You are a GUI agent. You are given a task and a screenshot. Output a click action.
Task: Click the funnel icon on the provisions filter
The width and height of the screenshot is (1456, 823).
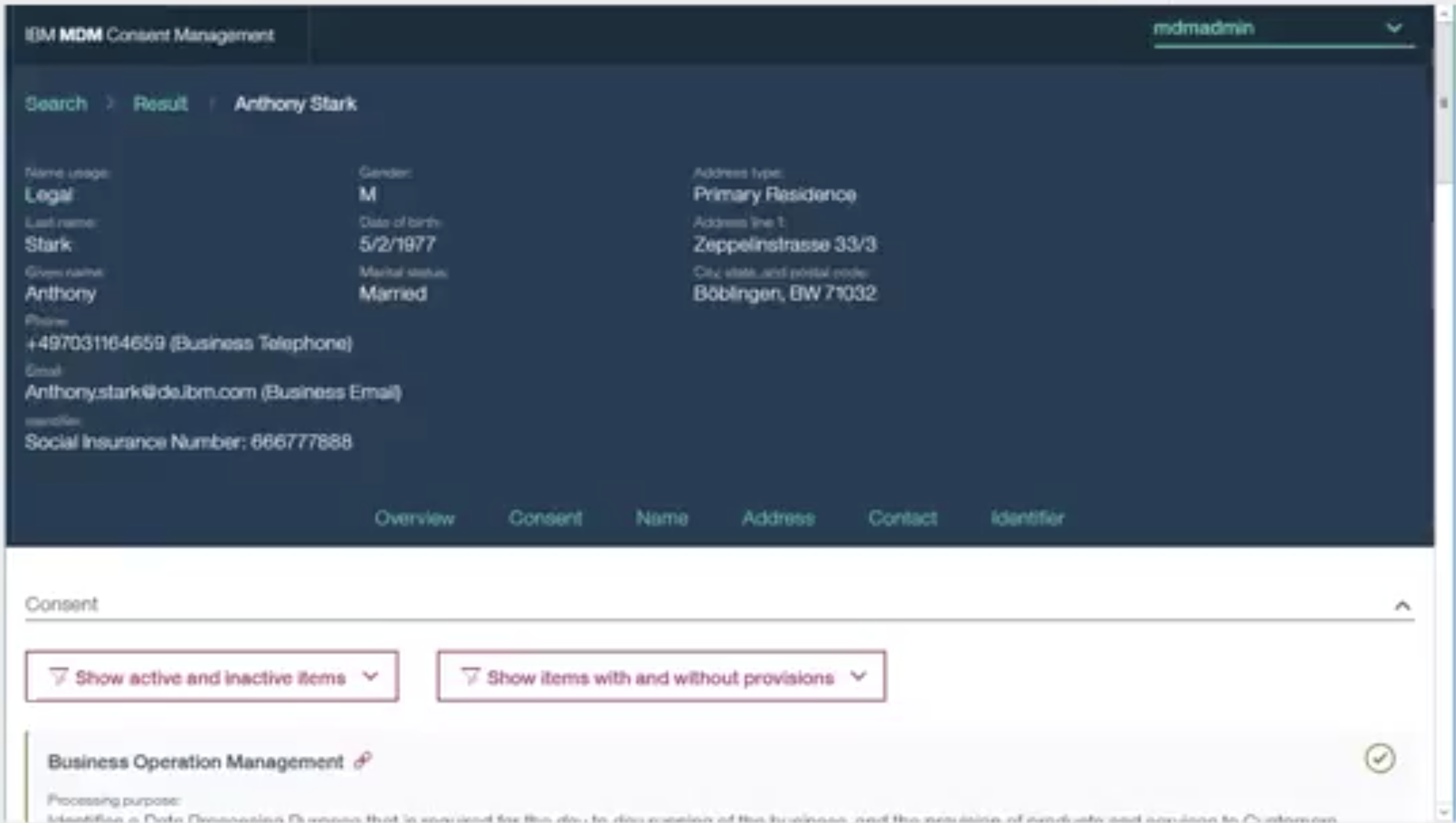pos(471,676)
